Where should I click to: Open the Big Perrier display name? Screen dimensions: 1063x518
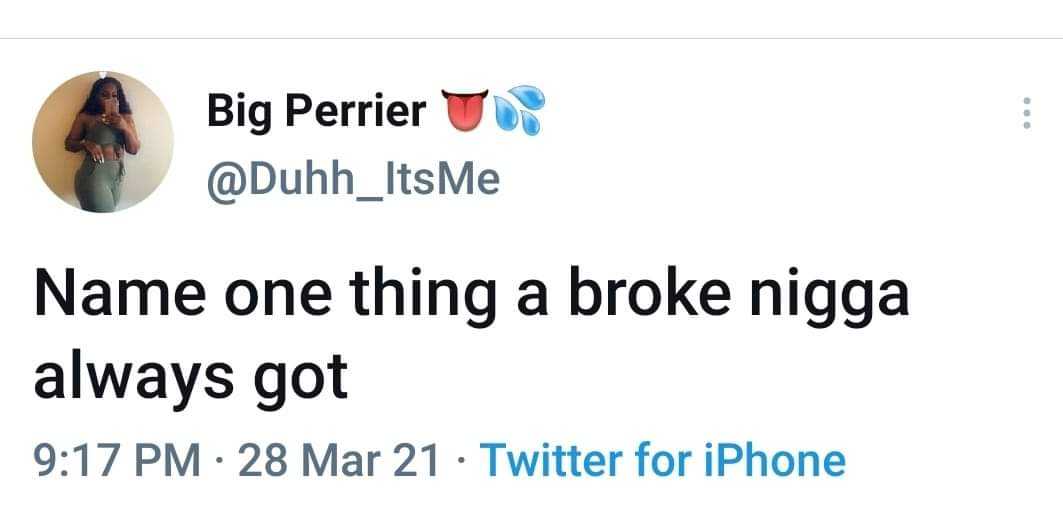(316, 112)
